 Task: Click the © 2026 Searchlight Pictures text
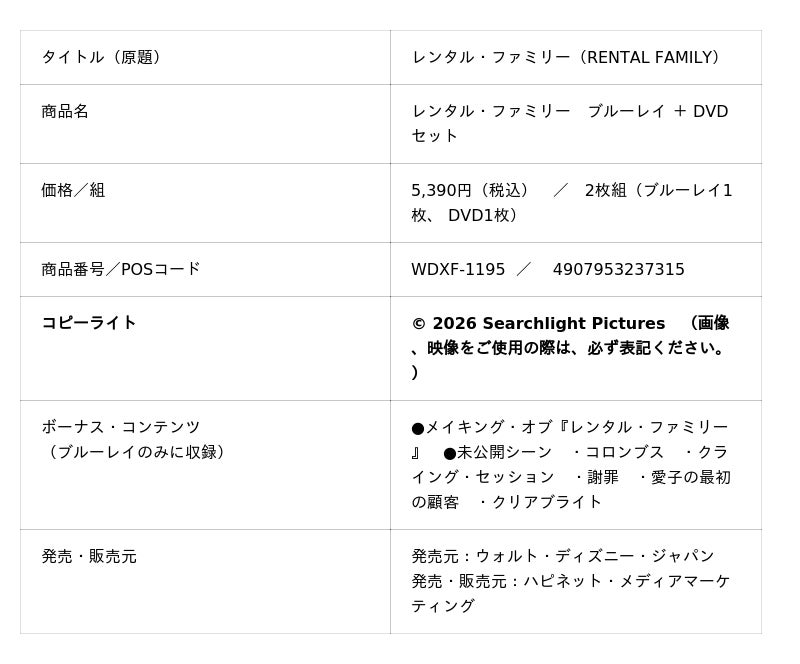538,323
